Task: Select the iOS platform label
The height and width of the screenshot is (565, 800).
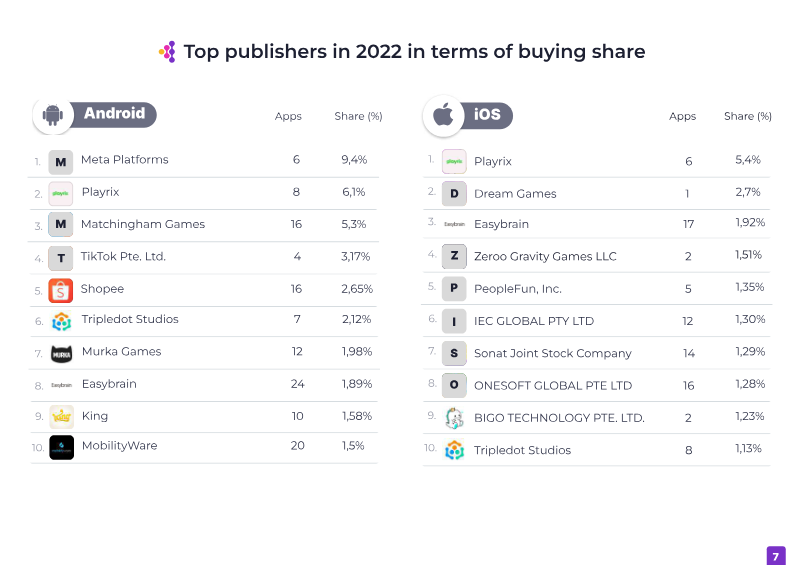Action: tap(486, 116)
